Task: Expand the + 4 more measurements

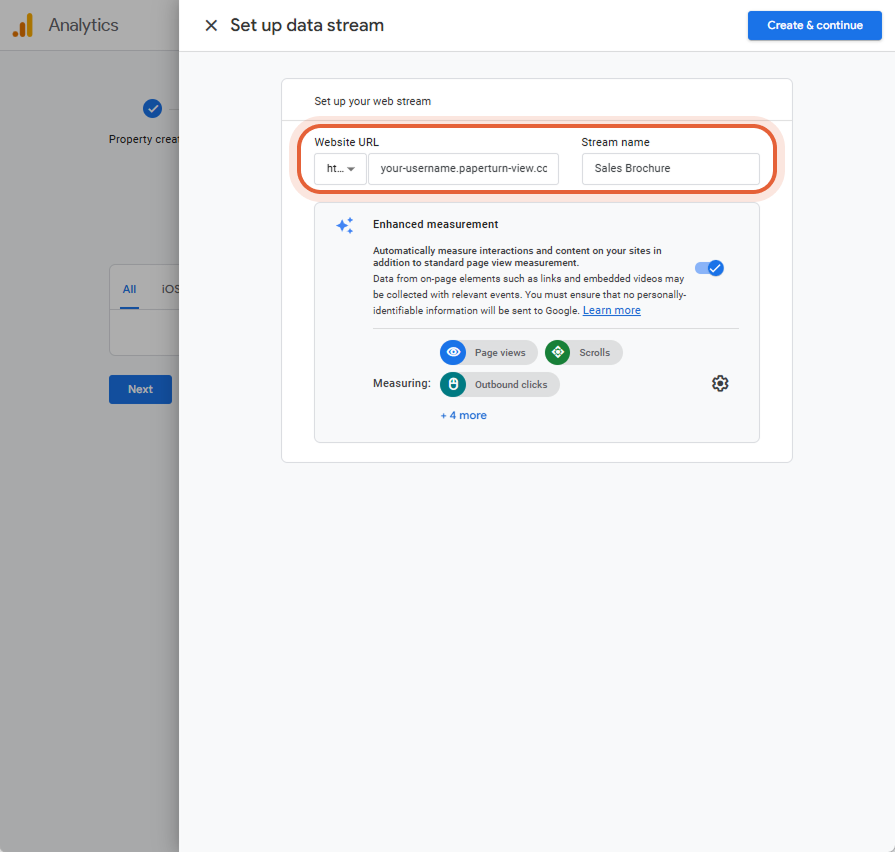Action: coord(463,415)
